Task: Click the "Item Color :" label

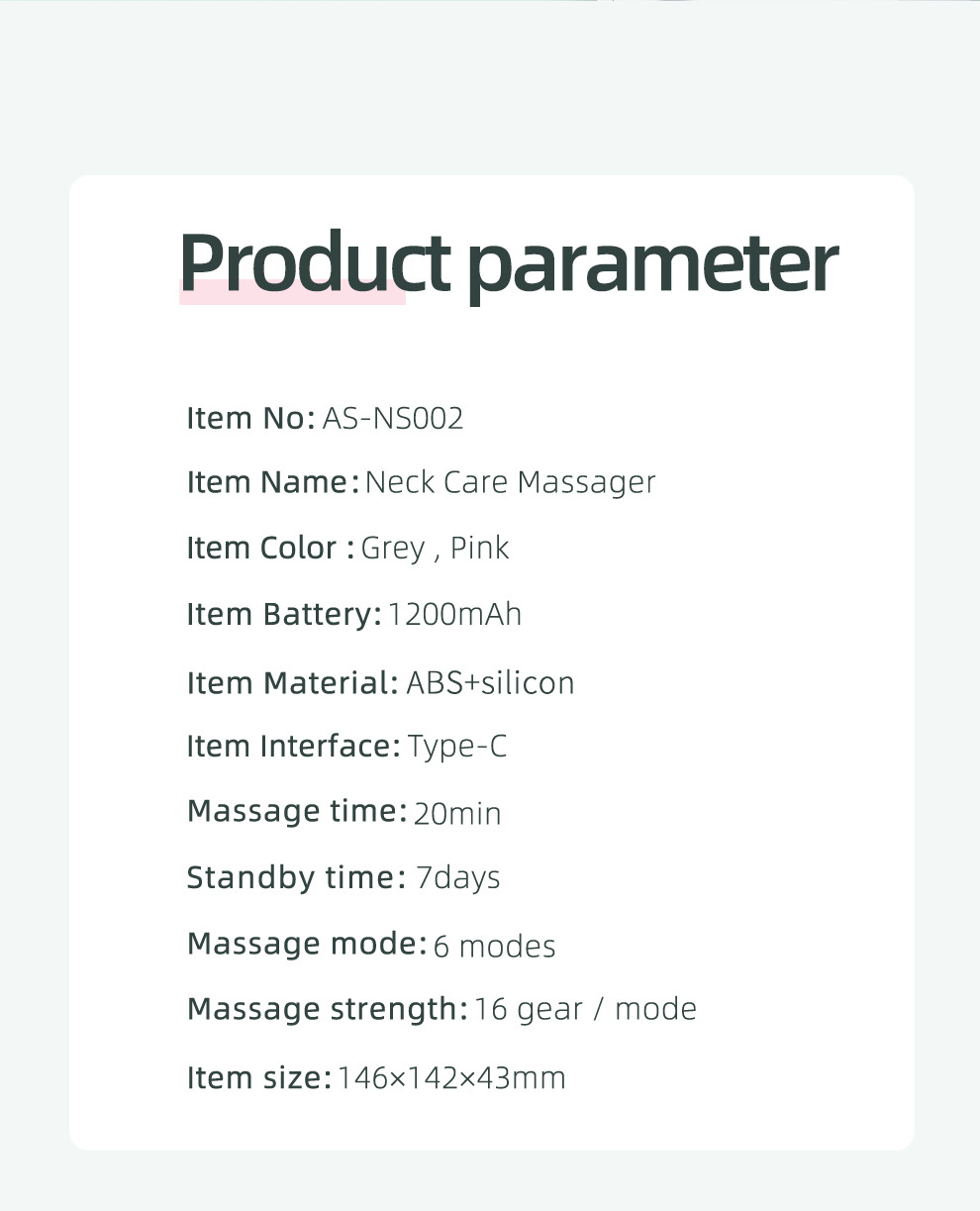Action: (x=270, y=548)
